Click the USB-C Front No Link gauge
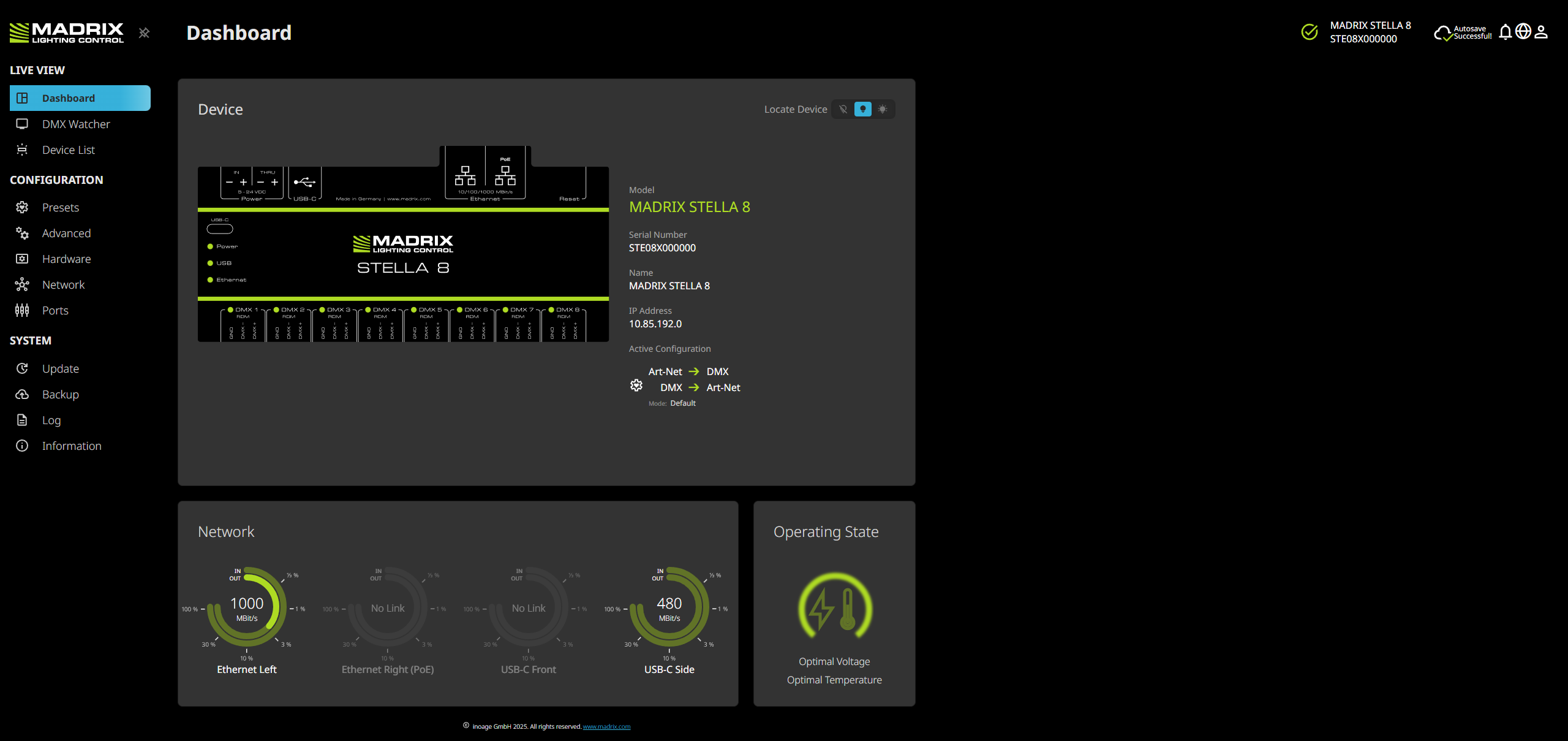Viewport: 1568px width, 741px height. (x=529, y=607)
